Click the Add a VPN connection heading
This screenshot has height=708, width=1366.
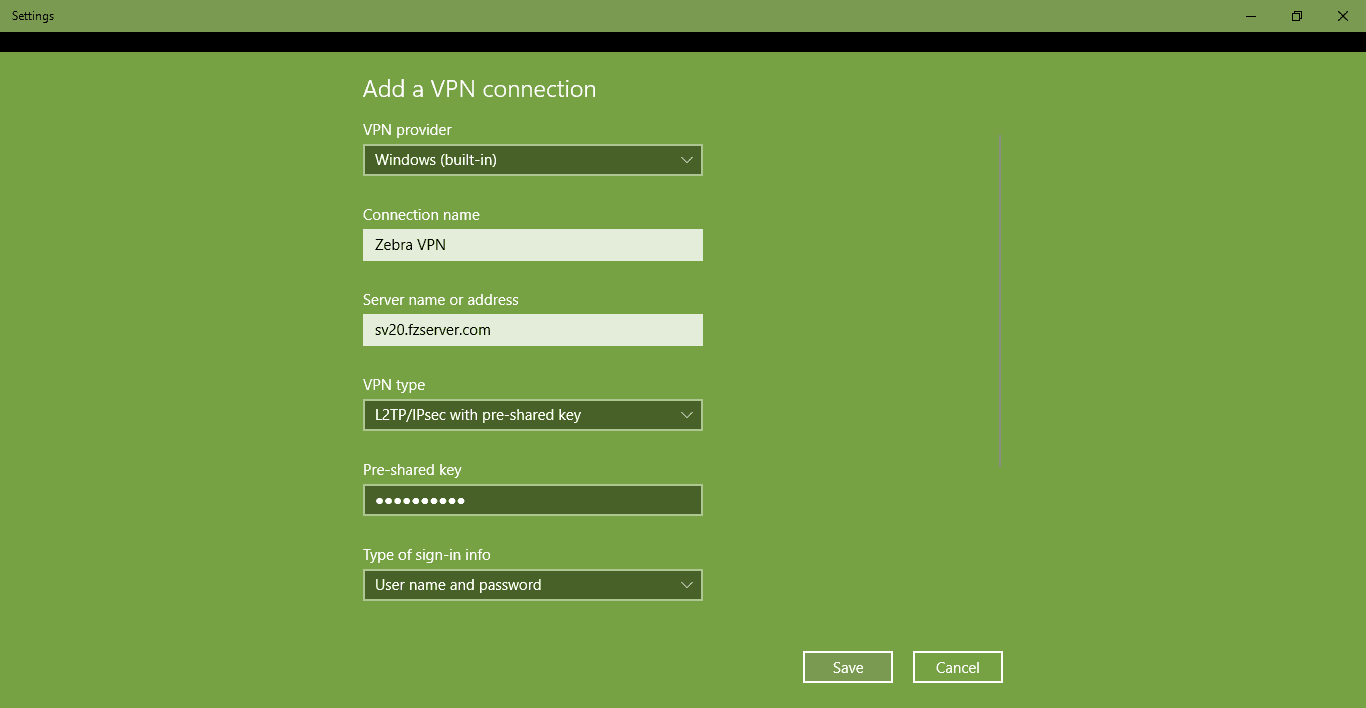coord(479,89)
